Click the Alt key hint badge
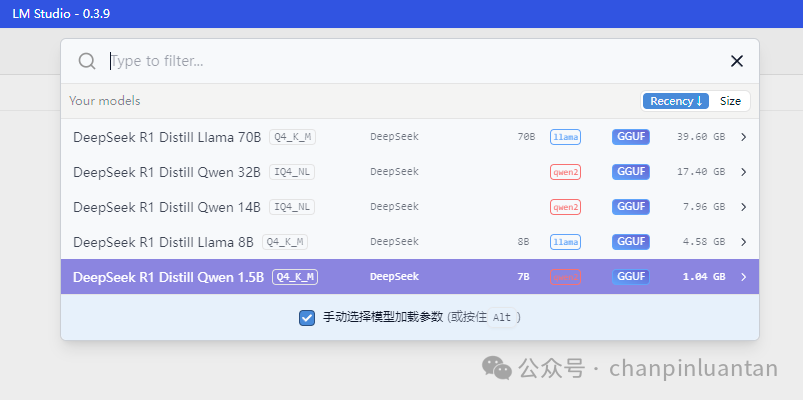 point(502,318)
